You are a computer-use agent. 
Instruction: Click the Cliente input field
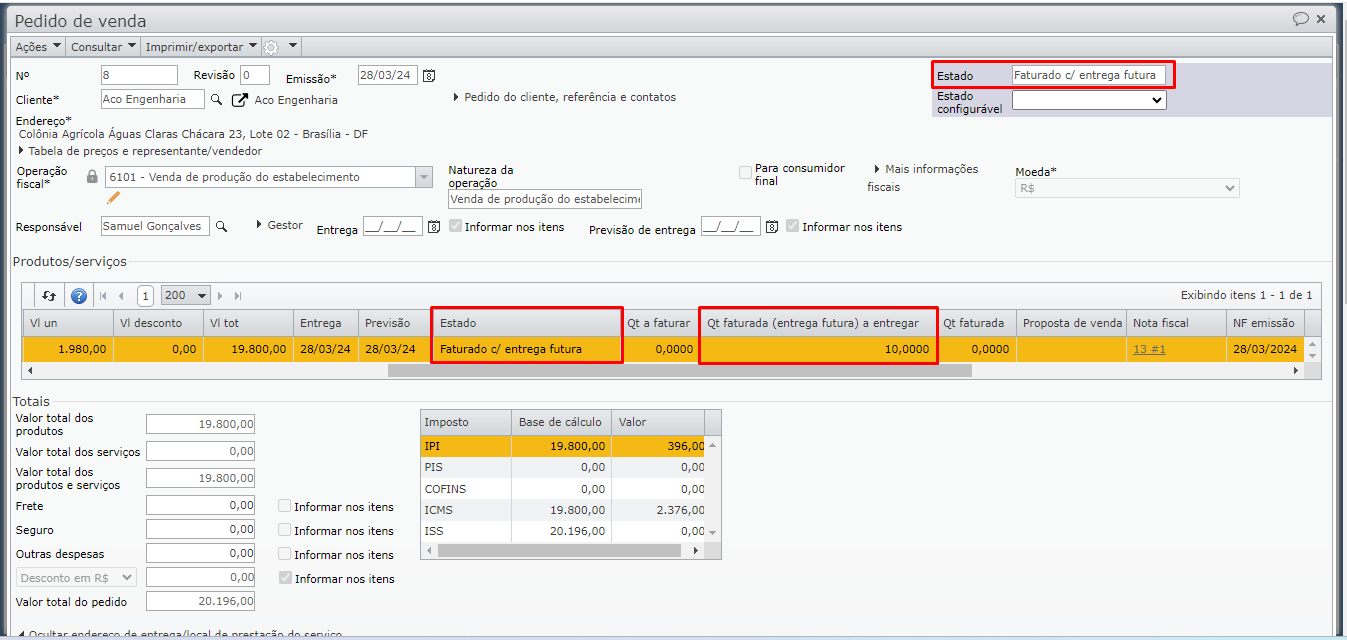153,99
